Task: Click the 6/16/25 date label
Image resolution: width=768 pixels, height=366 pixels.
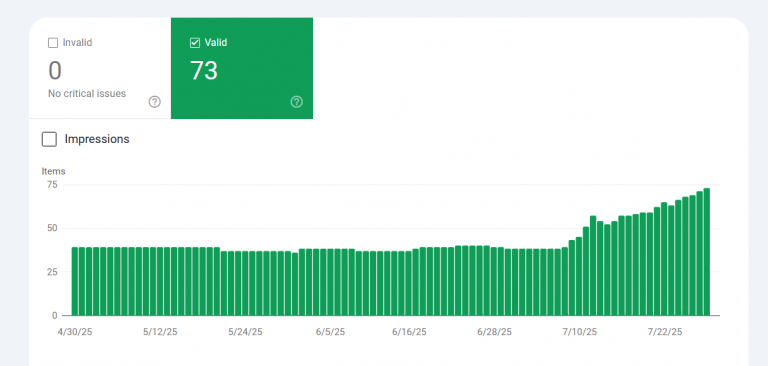Action: [409, 332]
